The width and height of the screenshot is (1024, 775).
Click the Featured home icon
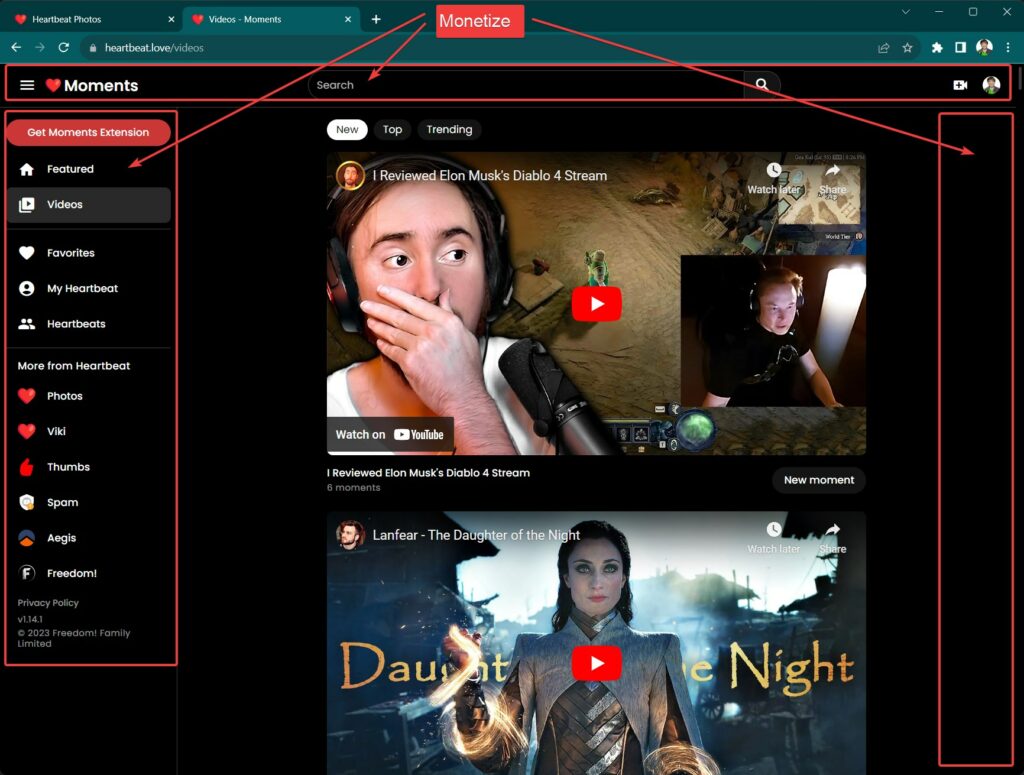click(x=27, y=170)
